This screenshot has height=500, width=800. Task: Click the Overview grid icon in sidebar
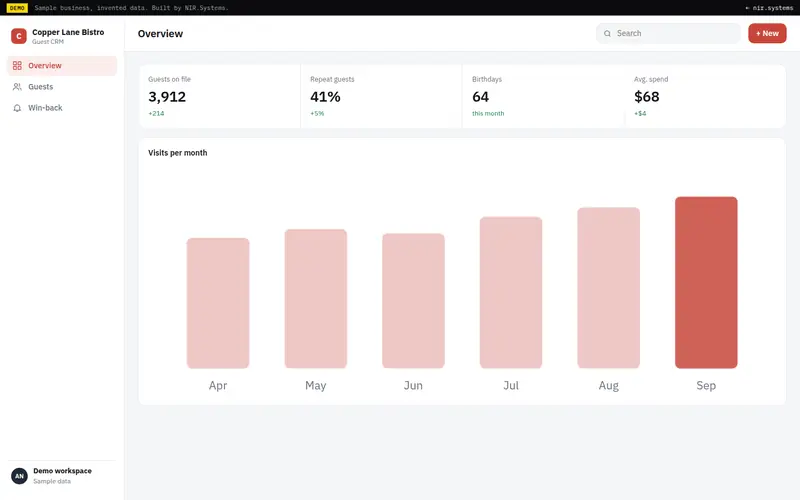[17, 65]
